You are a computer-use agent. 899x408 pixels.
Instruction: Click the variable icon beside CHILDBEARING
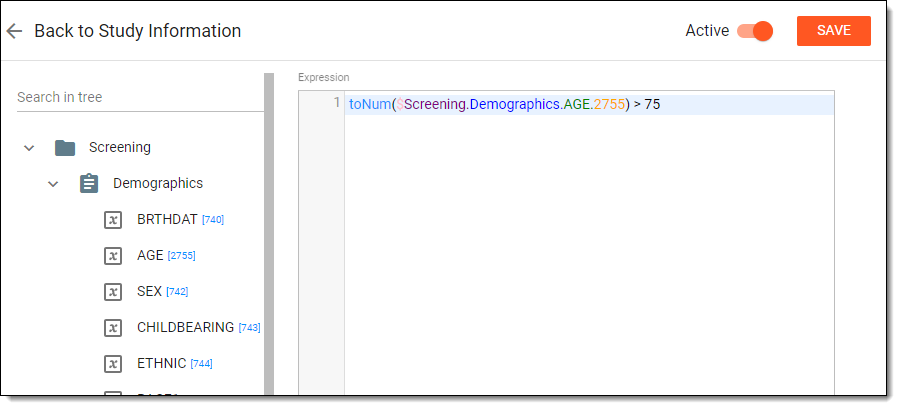tap(113, 328)
